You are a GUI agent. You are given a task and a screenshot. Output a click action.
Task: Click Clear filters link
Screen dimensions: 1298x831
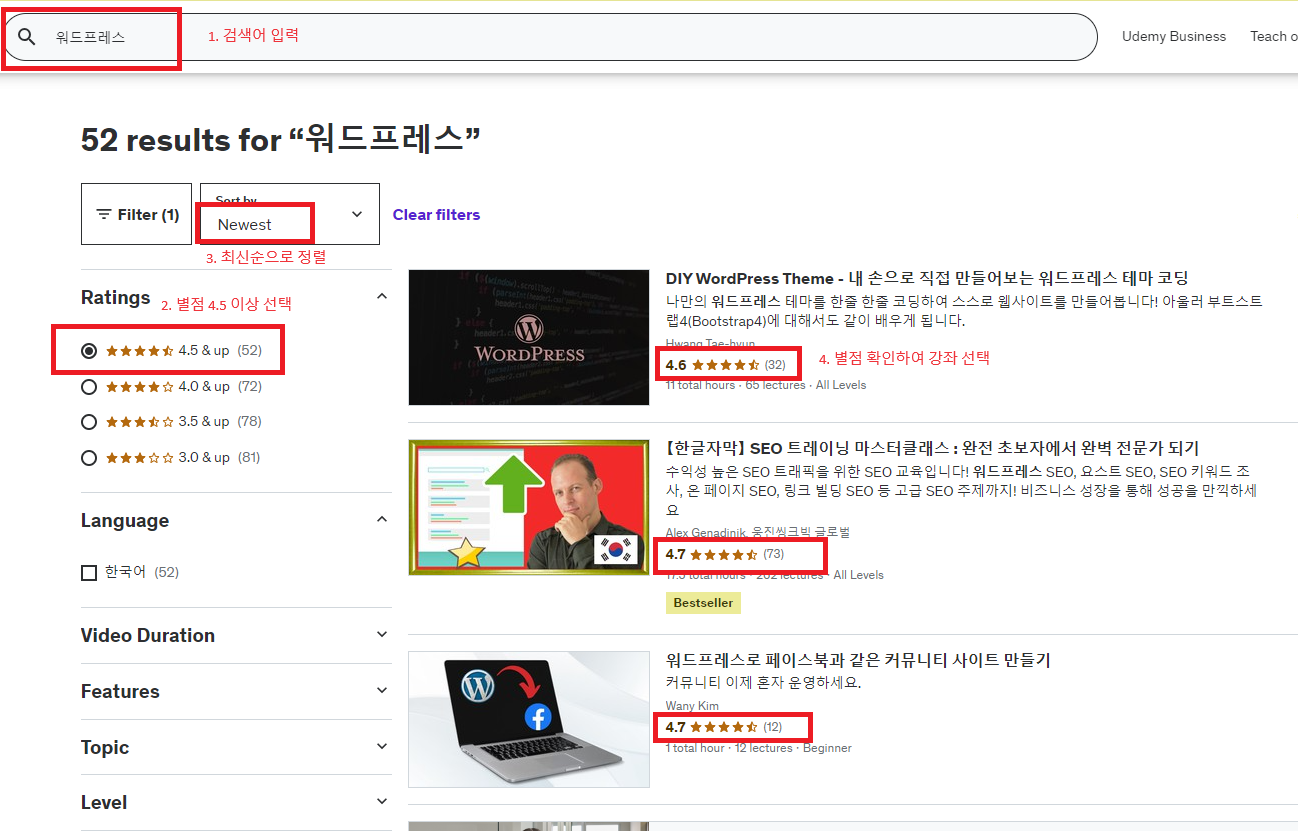436,215
